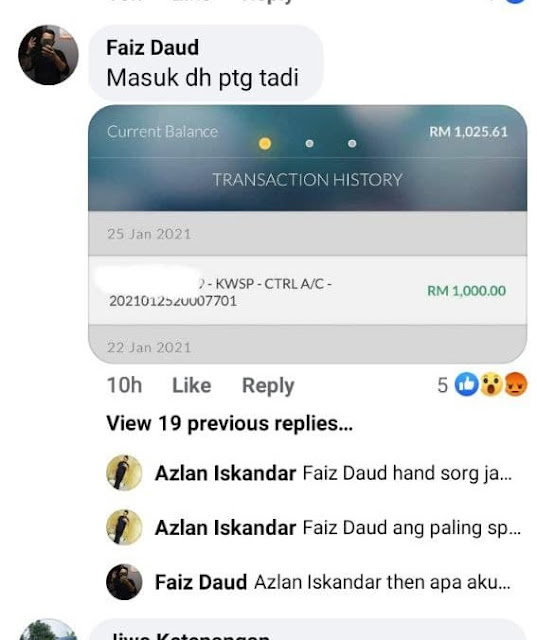The image size is (537, 640).
Task: Click the angry reaction emoji icon
Action: (516, 384)
